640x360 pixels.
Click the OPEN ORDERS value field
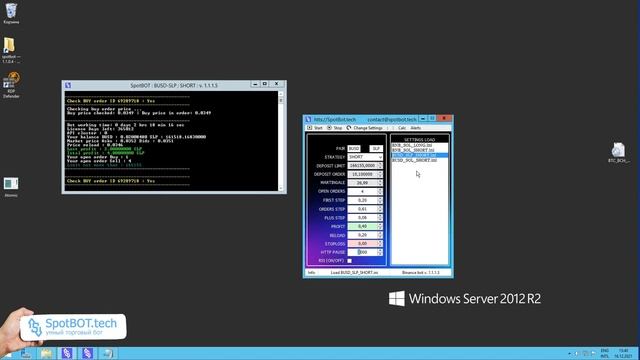tap(362, 191)
